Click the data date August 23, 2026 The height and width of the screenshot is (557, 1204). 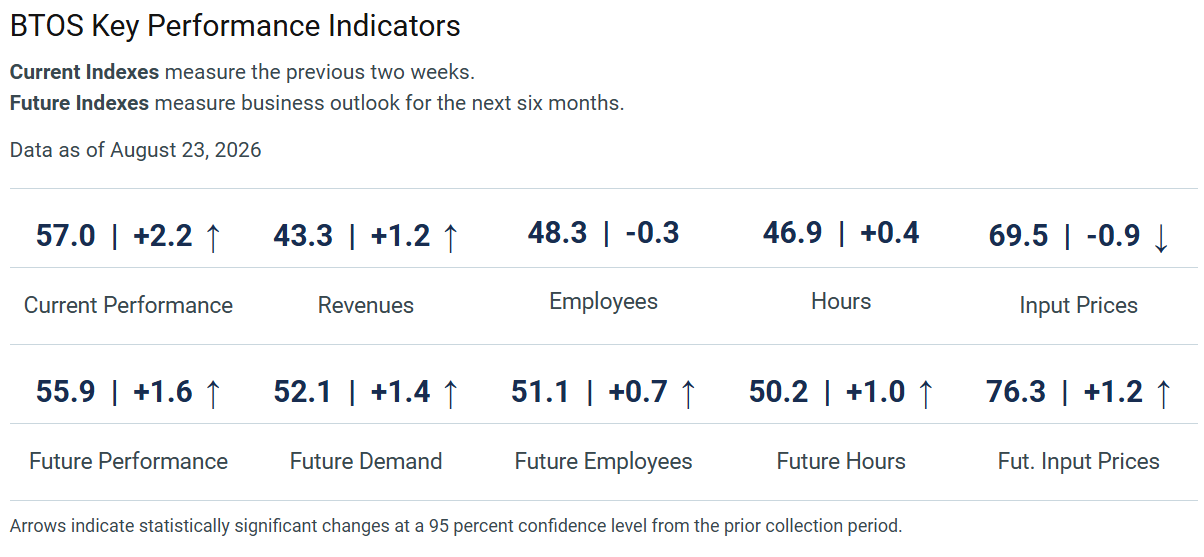[186, 151]
